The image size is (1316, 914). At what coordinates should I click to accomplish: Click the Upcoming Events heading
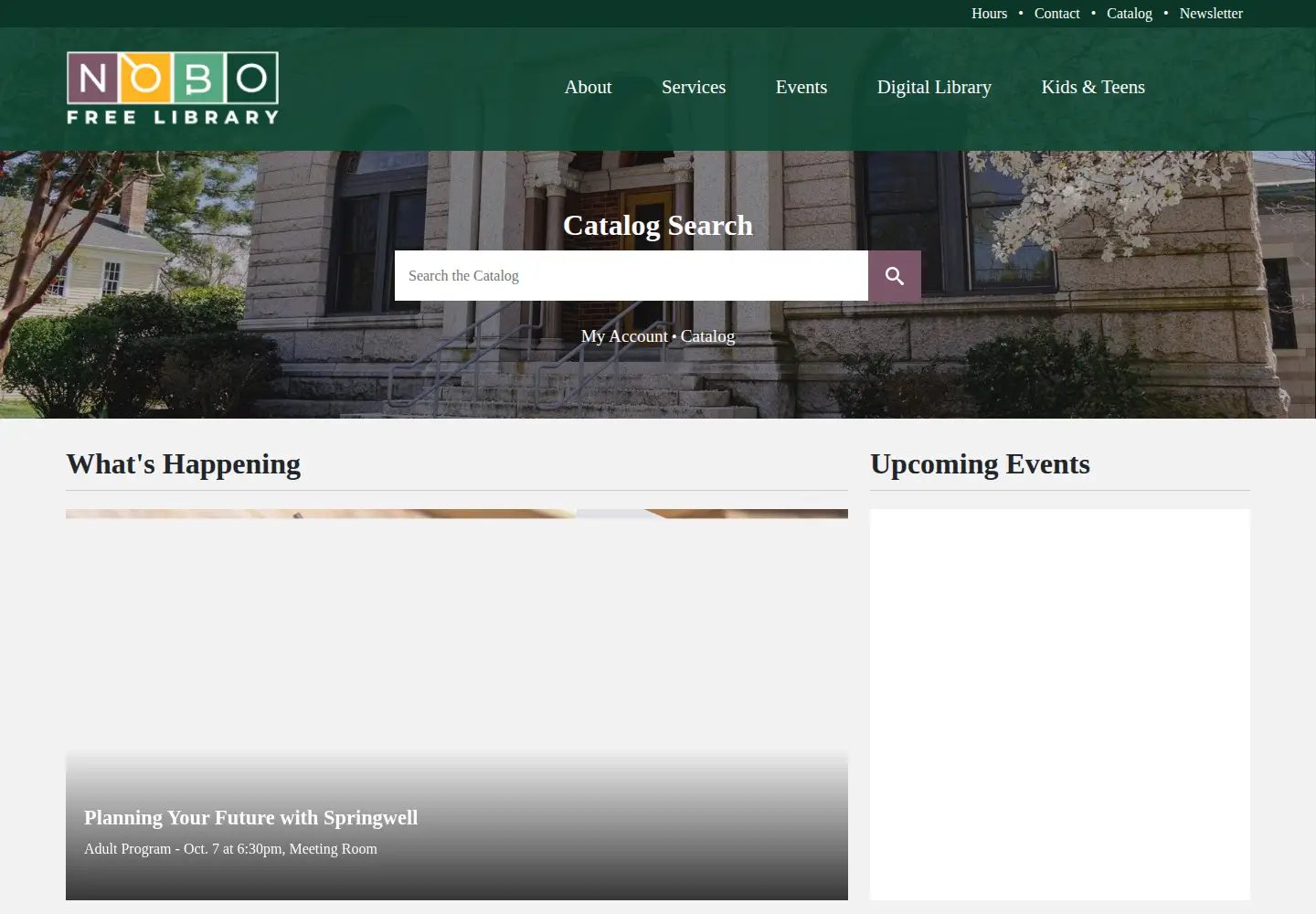(x=980, y=464)
